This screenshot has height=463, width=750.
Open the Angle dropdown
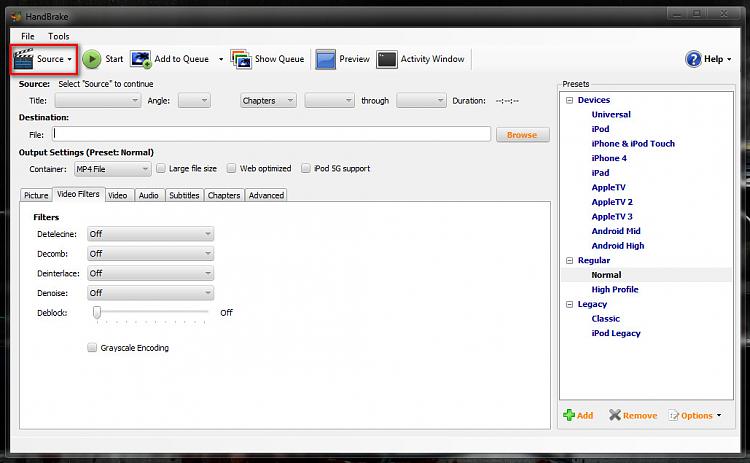194,100
